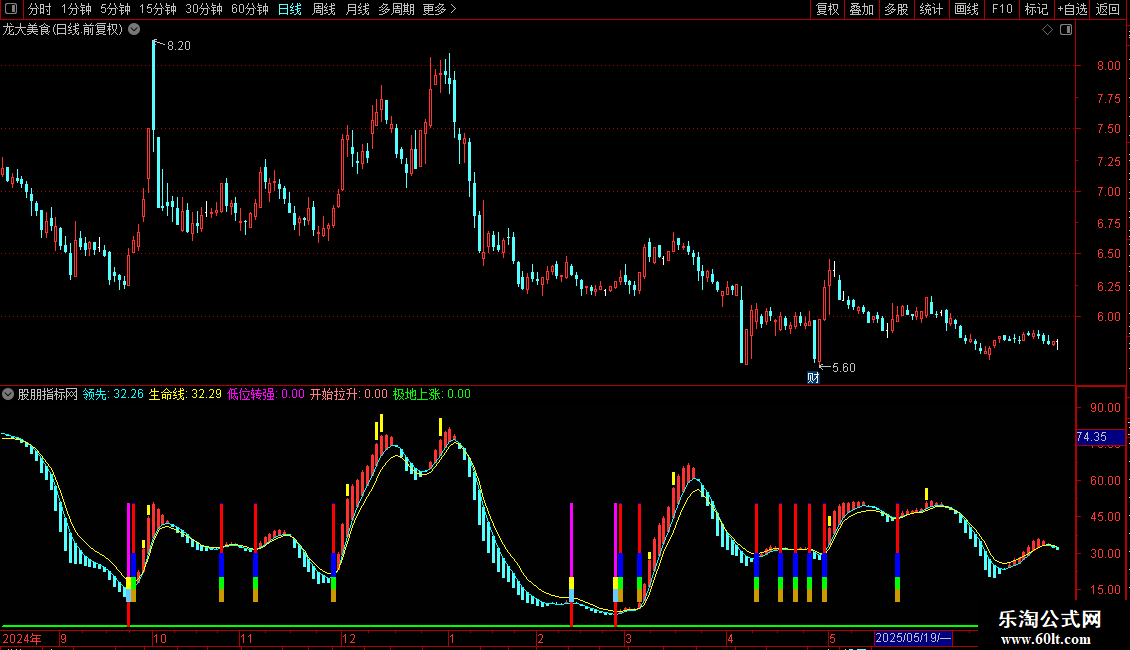Click month 12 on the time axis
The image size is (1130, 650).
pyautogui.click(x=349, y=638)
